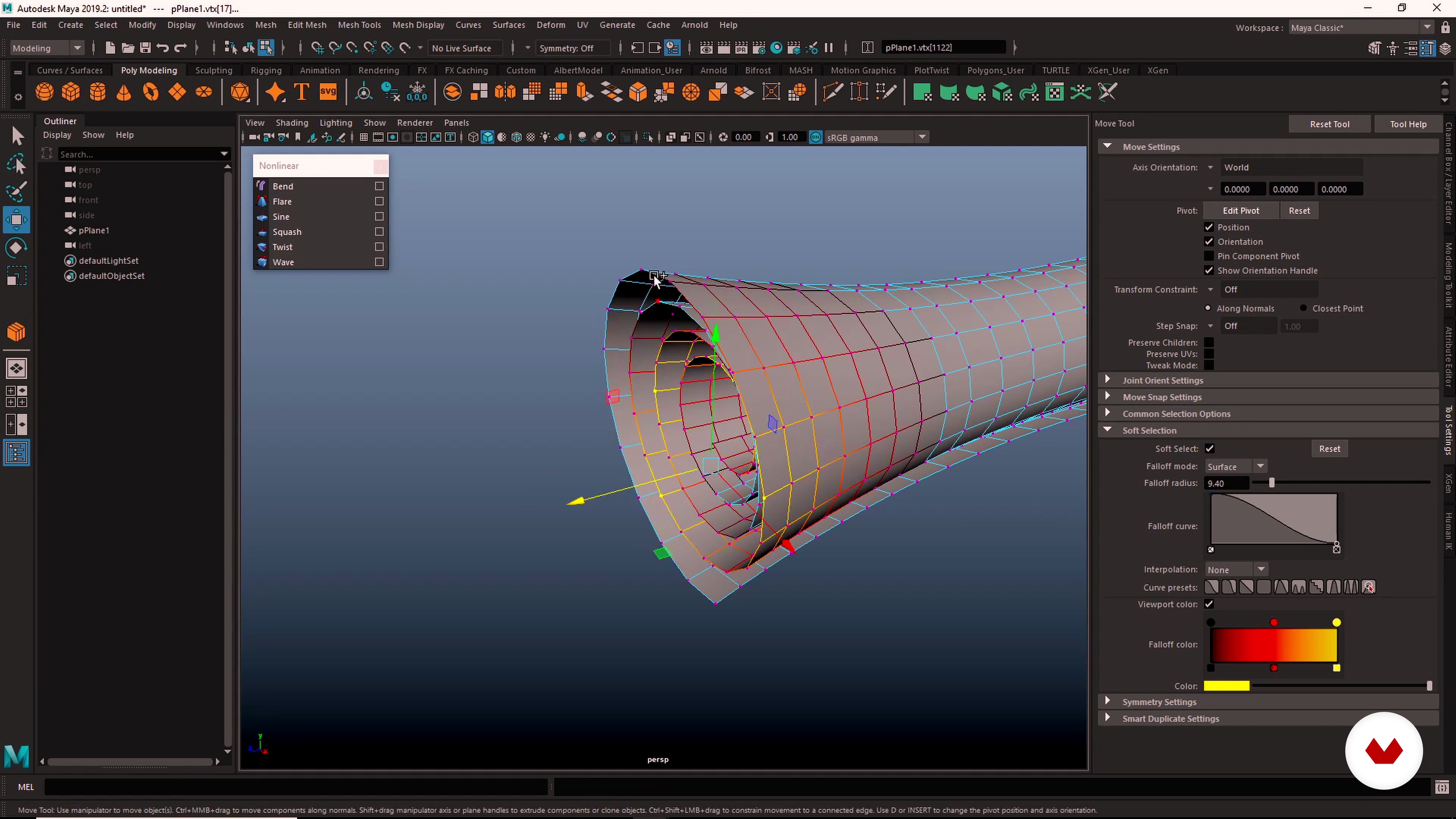Open the sRGB gamma dropdown
Screen dimensions: 1456x819
(876, 137)
